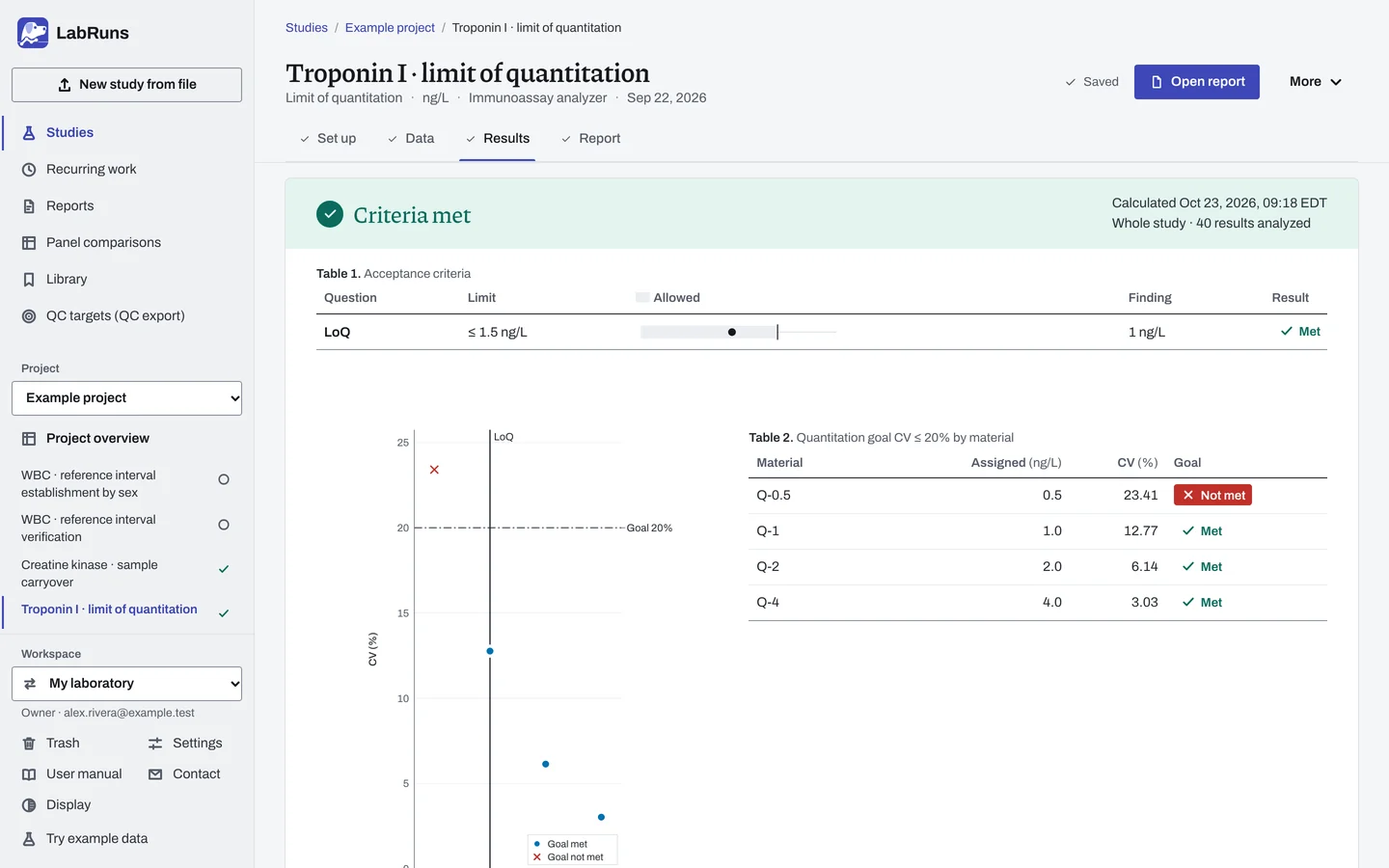1389x868 pixels.
Task: Open Recurring work clock icon
Action: pyautogui.click(x=29, y=170)
